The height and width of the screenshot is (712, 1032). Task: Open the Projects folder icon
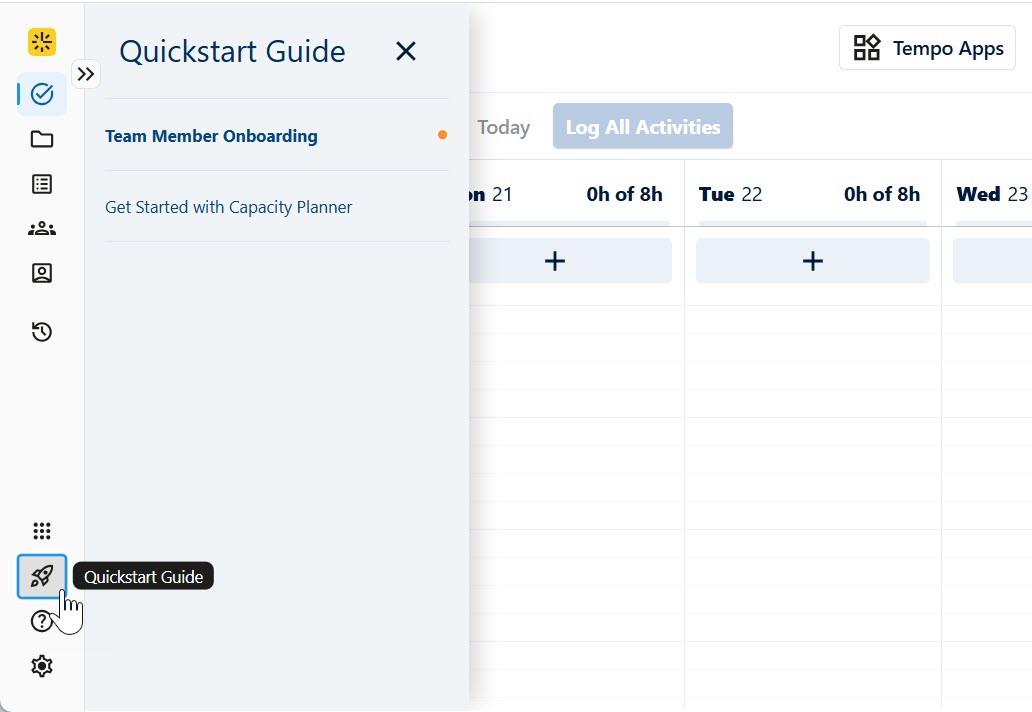(x=41, y=139)
